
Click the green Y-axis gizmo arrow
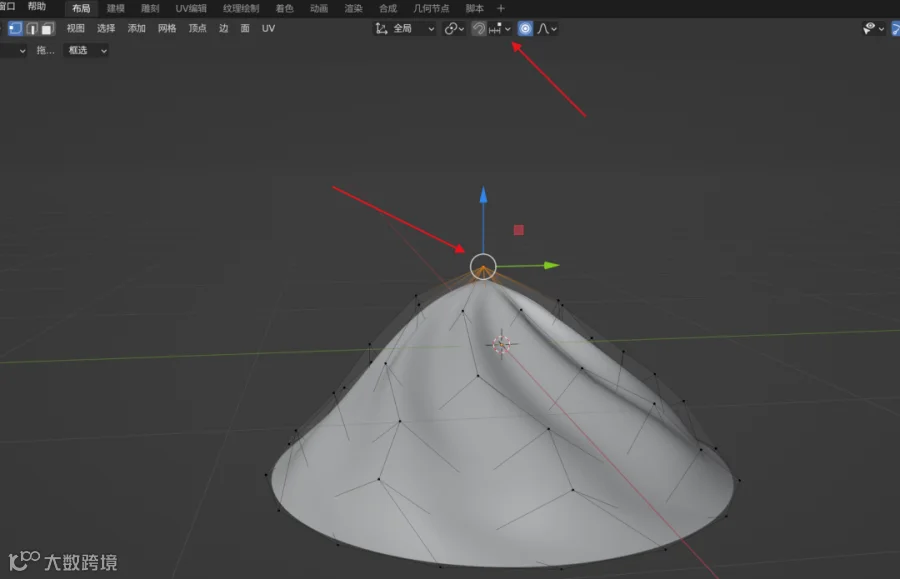click(x=551, y=265)
